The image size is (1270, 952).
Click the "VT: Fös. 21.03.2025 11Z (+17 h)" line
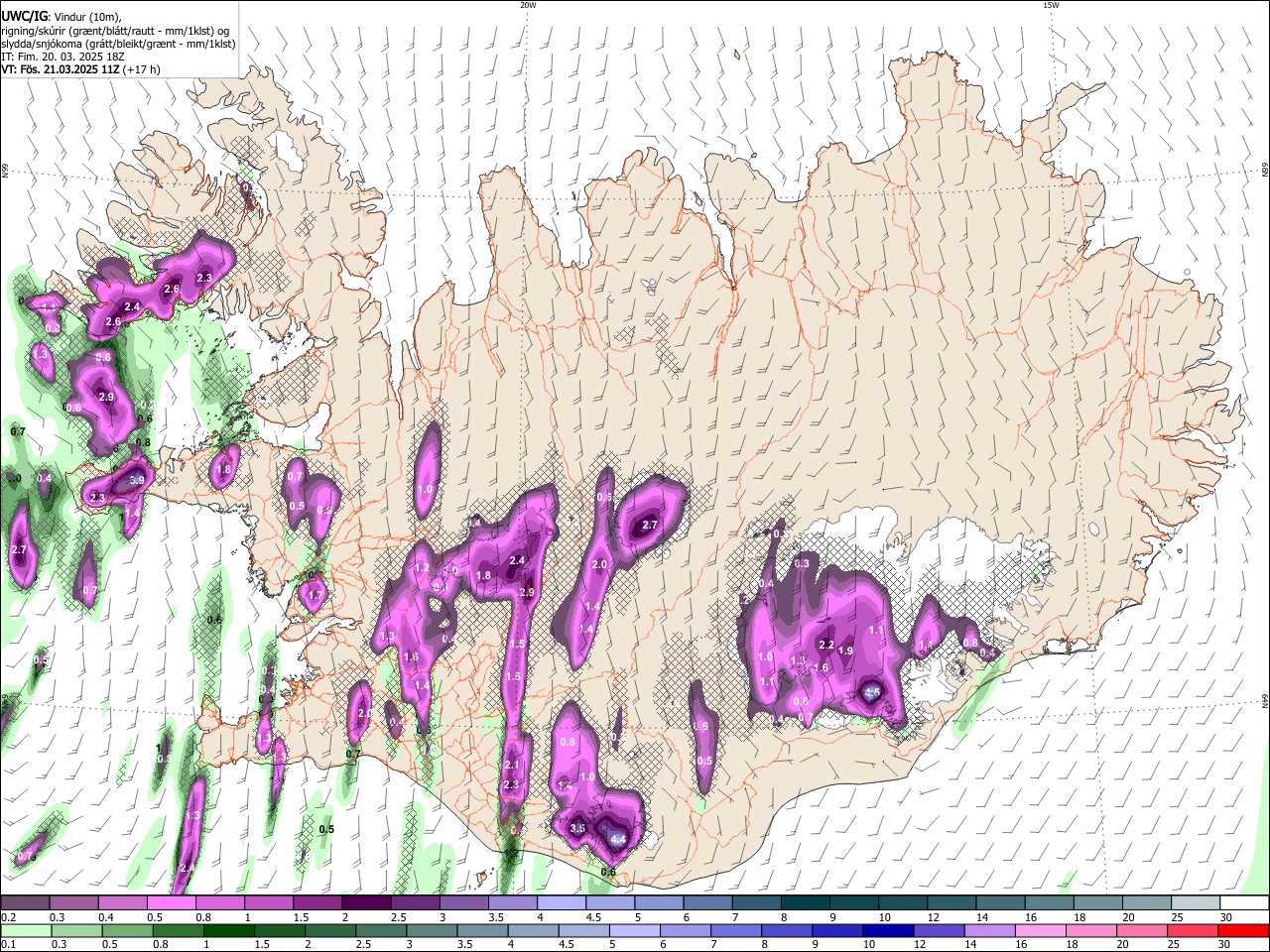pyautogui.click(x=80, y=69)
